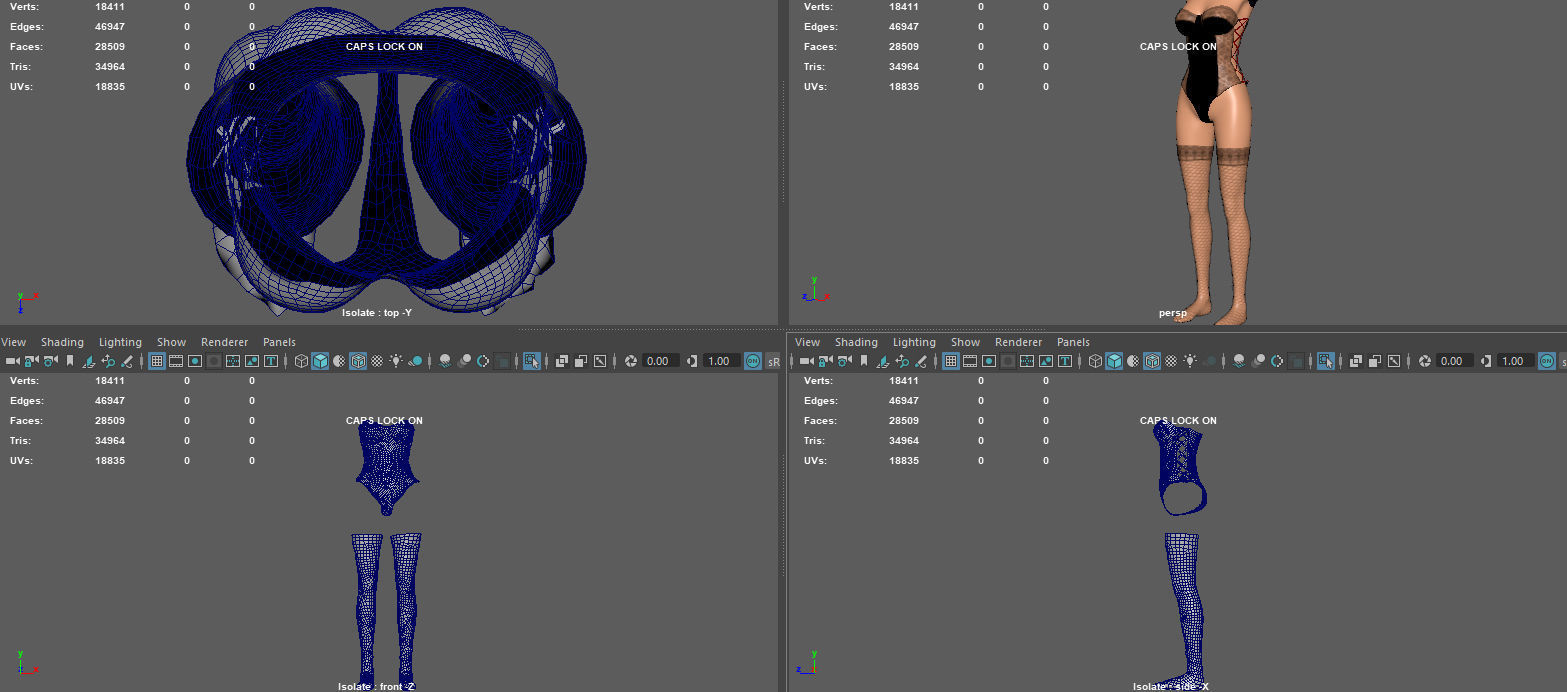Toggle Resolution Gate in front panel toolbar
Viewport: 1567px width, 692px height.
tap(195, 361)
